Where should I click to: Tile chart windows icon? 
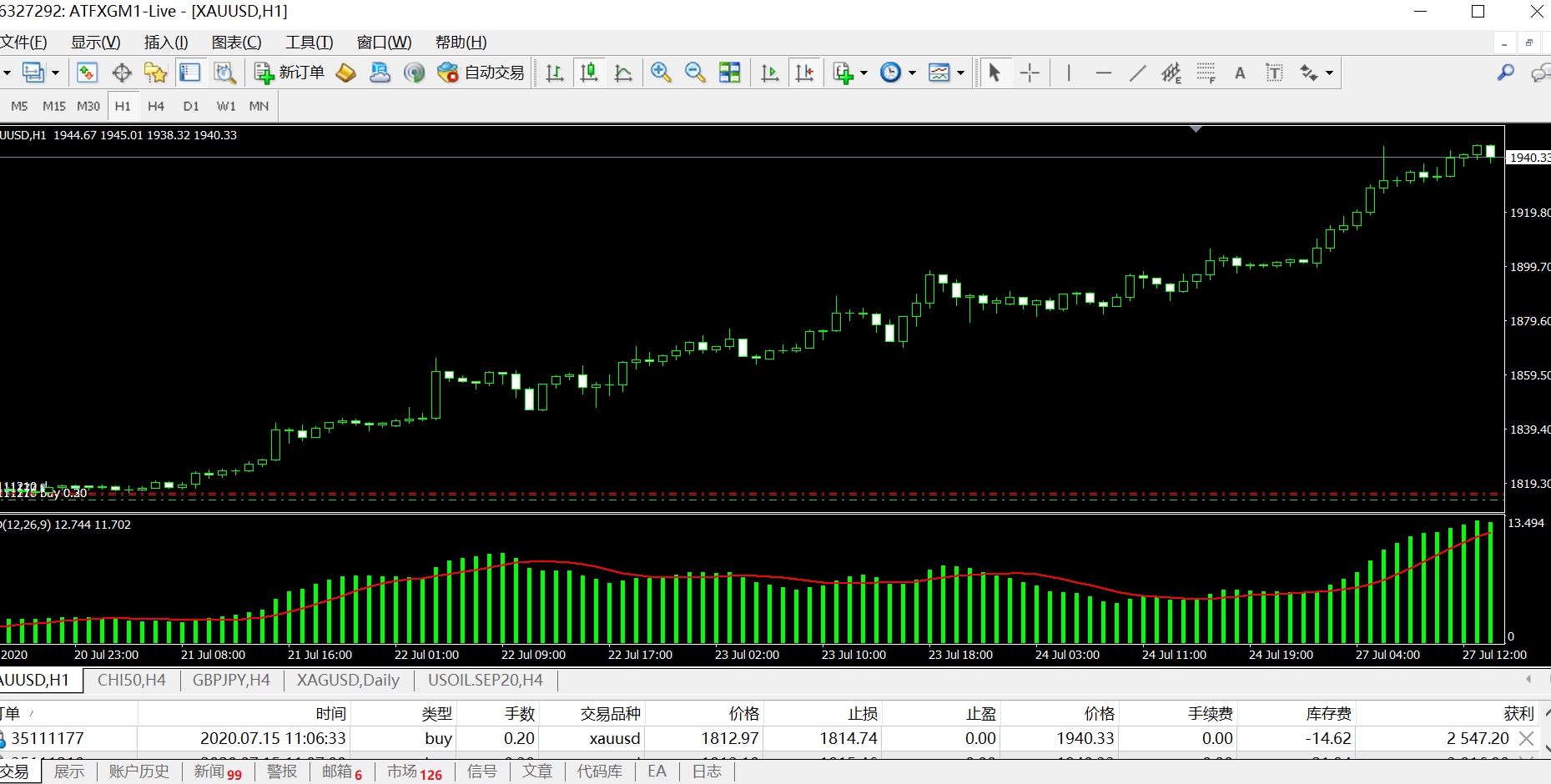730,73
